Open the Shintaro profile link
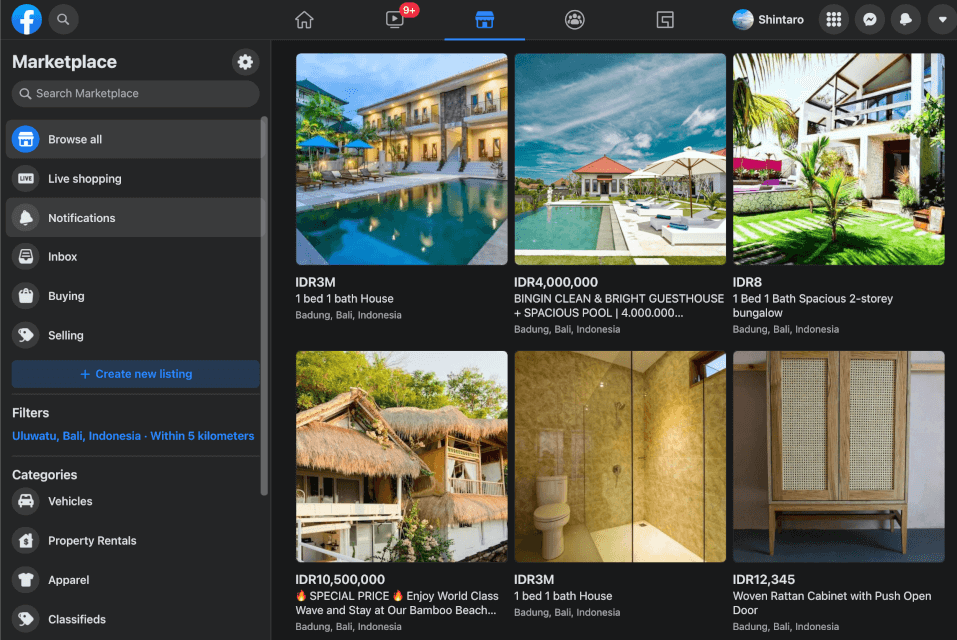The height and width of the screenshot is (640, 957). pyautogui.click(x=768, y=20)
